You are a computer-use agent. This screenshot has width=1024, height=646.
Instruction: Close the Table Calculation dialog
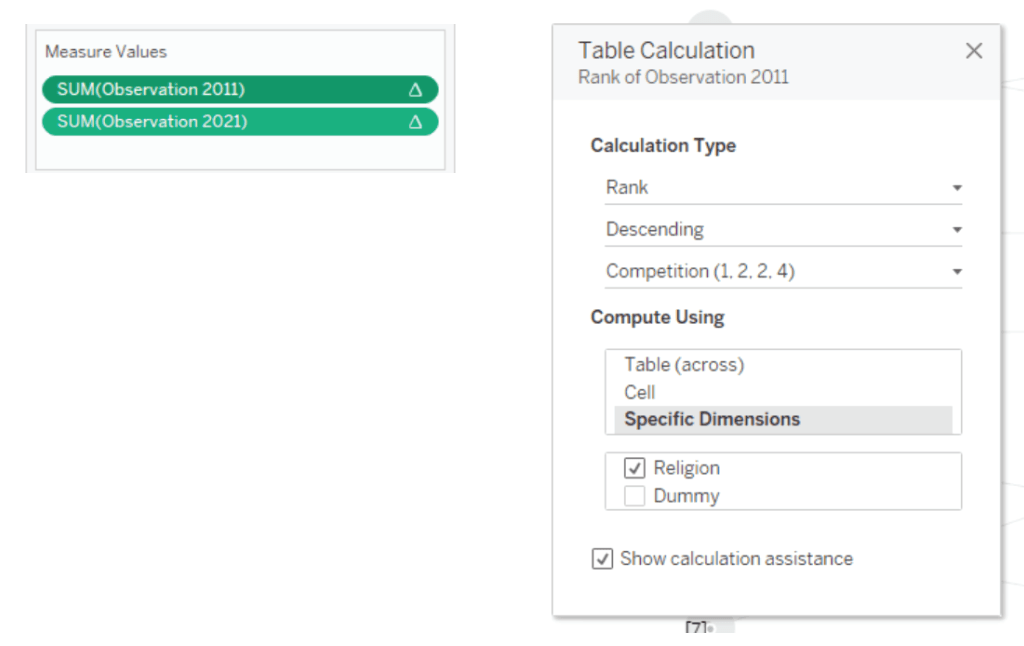pos(973,51)
